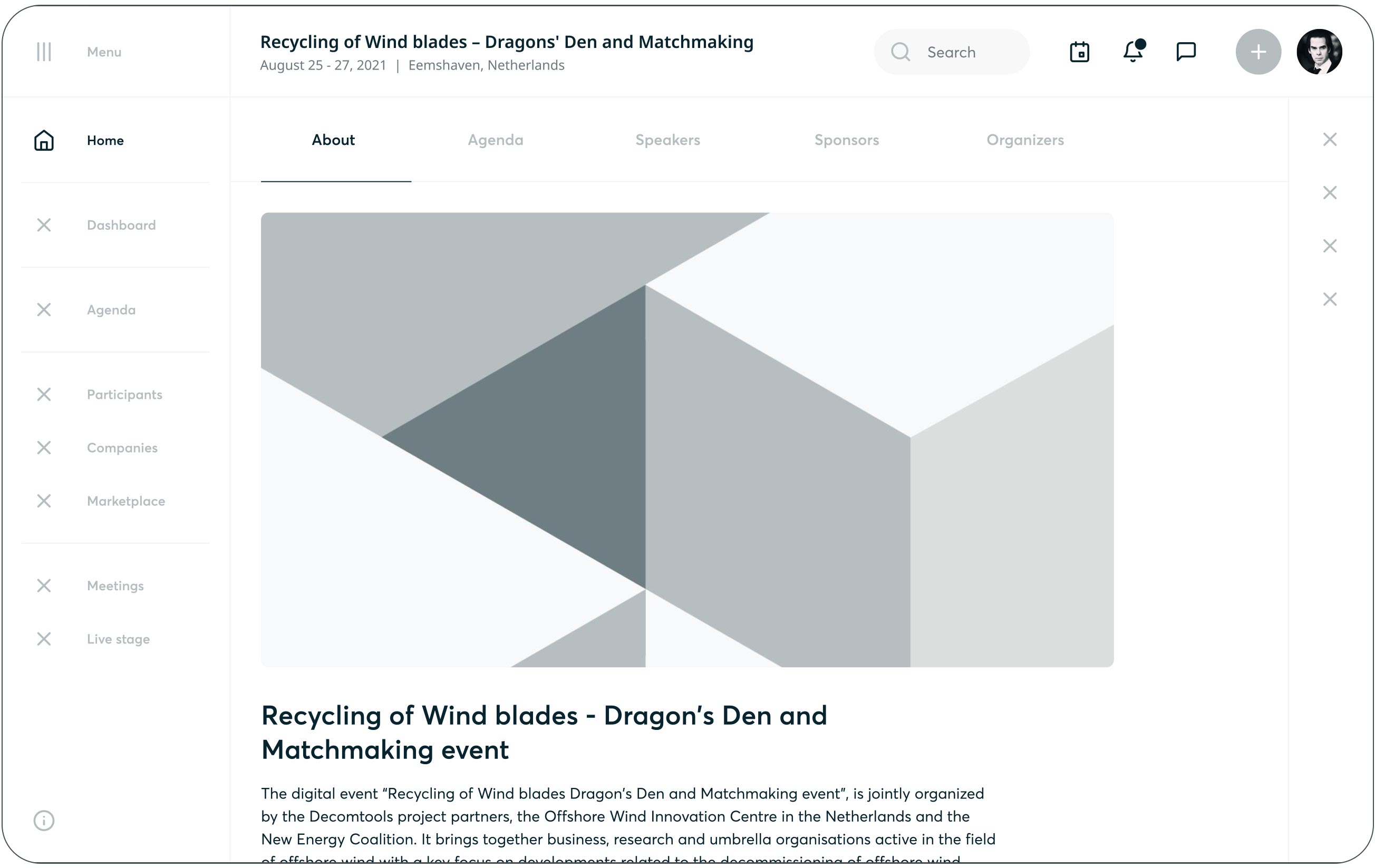Open the user profile avatar
This screenshot has width=1375, height=868.
coord(1319,52)
